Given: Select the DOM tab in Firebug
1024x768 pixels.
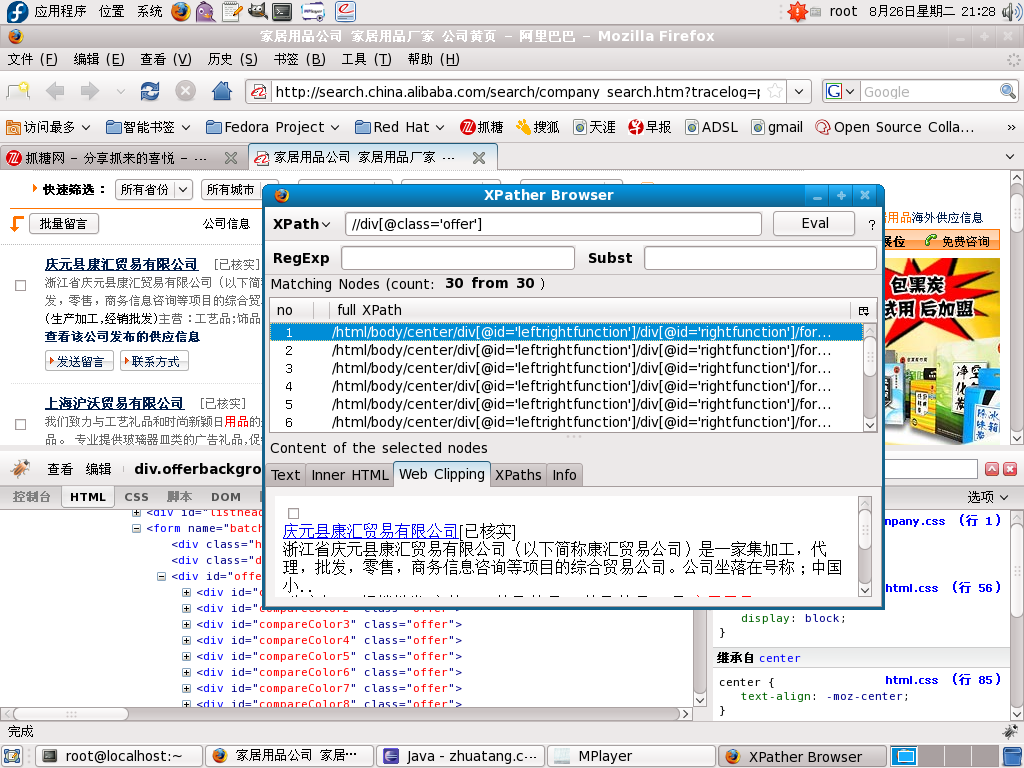Looking at the screenshot, I should (226, 497).
